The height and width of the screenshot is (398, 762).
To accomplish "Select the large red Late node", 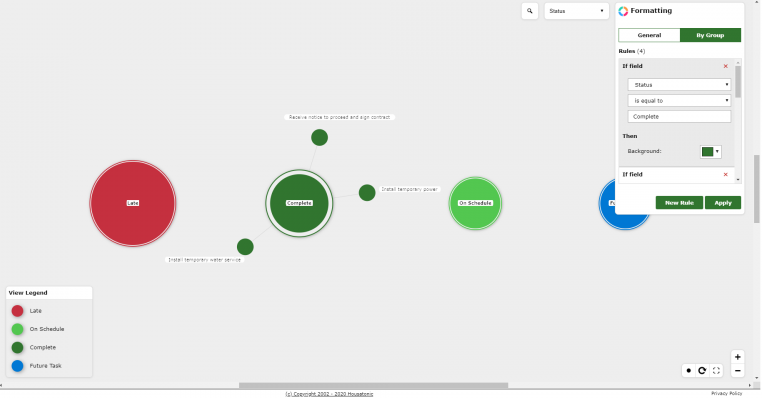I will click(x=133, y=203).
